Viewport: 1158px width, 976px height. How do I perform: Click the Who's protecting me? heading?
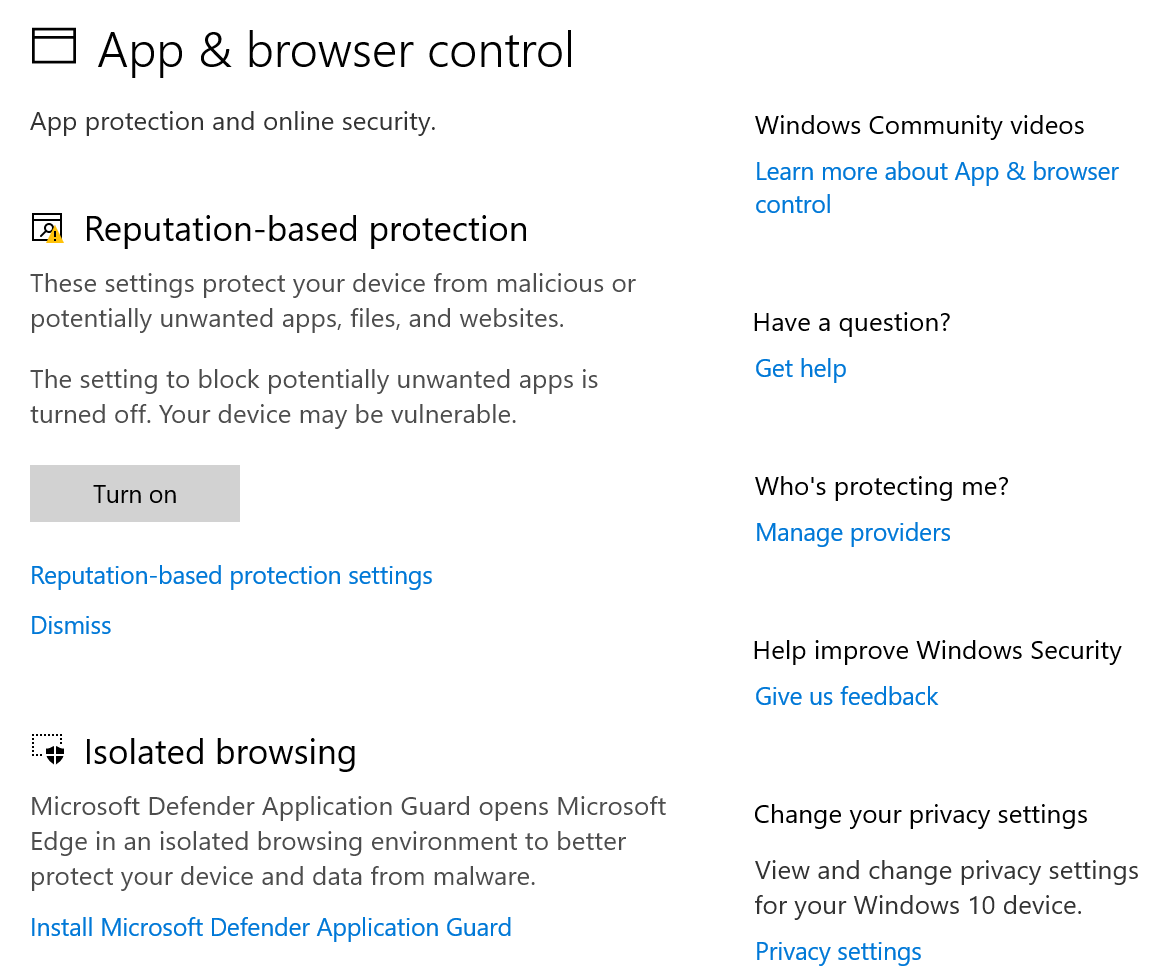click(x=881, y=487)
